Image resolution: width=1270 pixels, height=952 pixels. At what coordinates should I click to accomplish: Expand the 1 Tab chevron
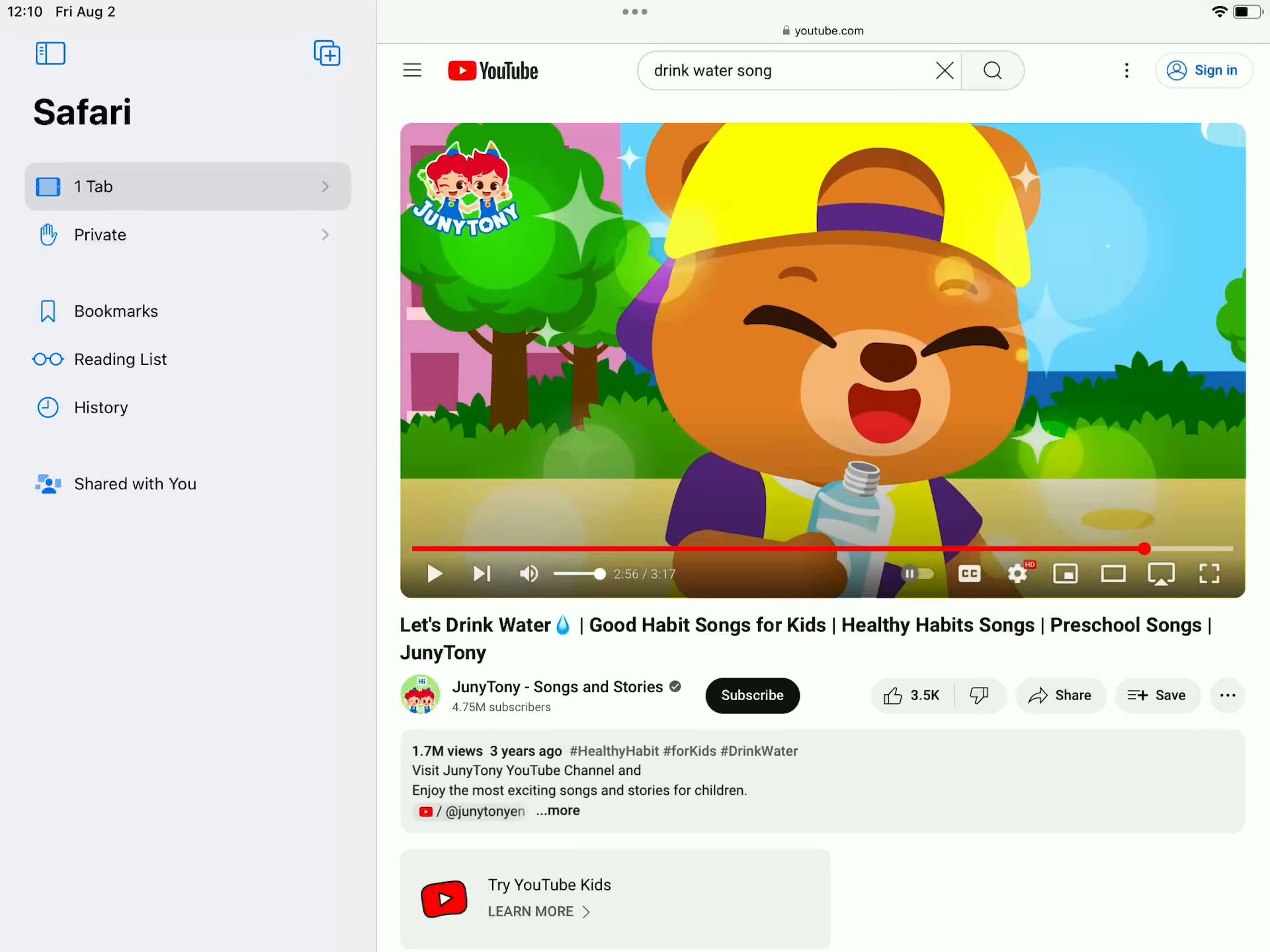coord(325,186)
